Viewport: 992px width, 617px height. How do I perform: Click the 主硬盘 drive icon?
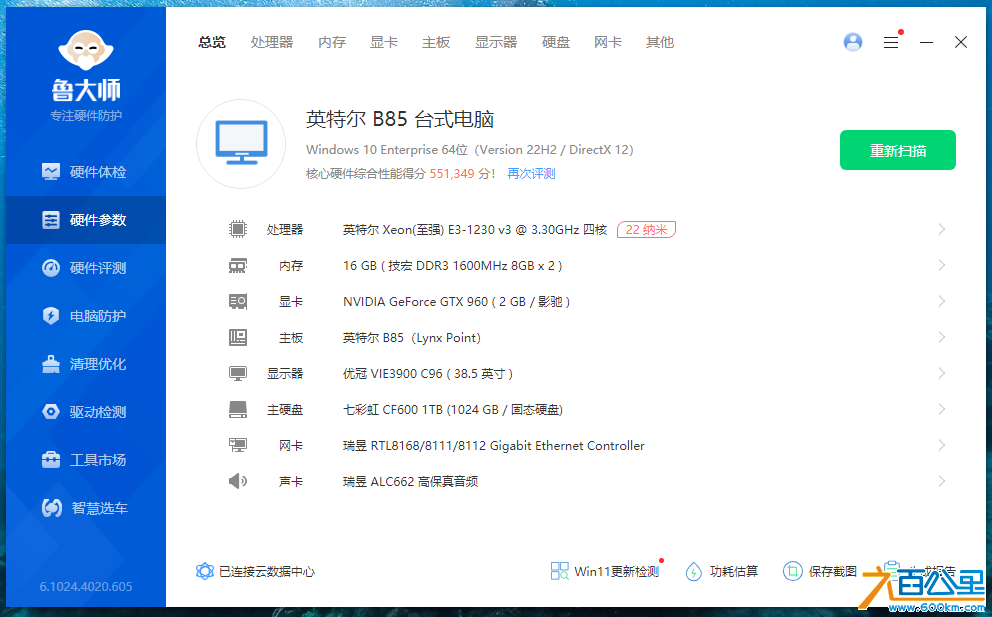click(238, 409)
